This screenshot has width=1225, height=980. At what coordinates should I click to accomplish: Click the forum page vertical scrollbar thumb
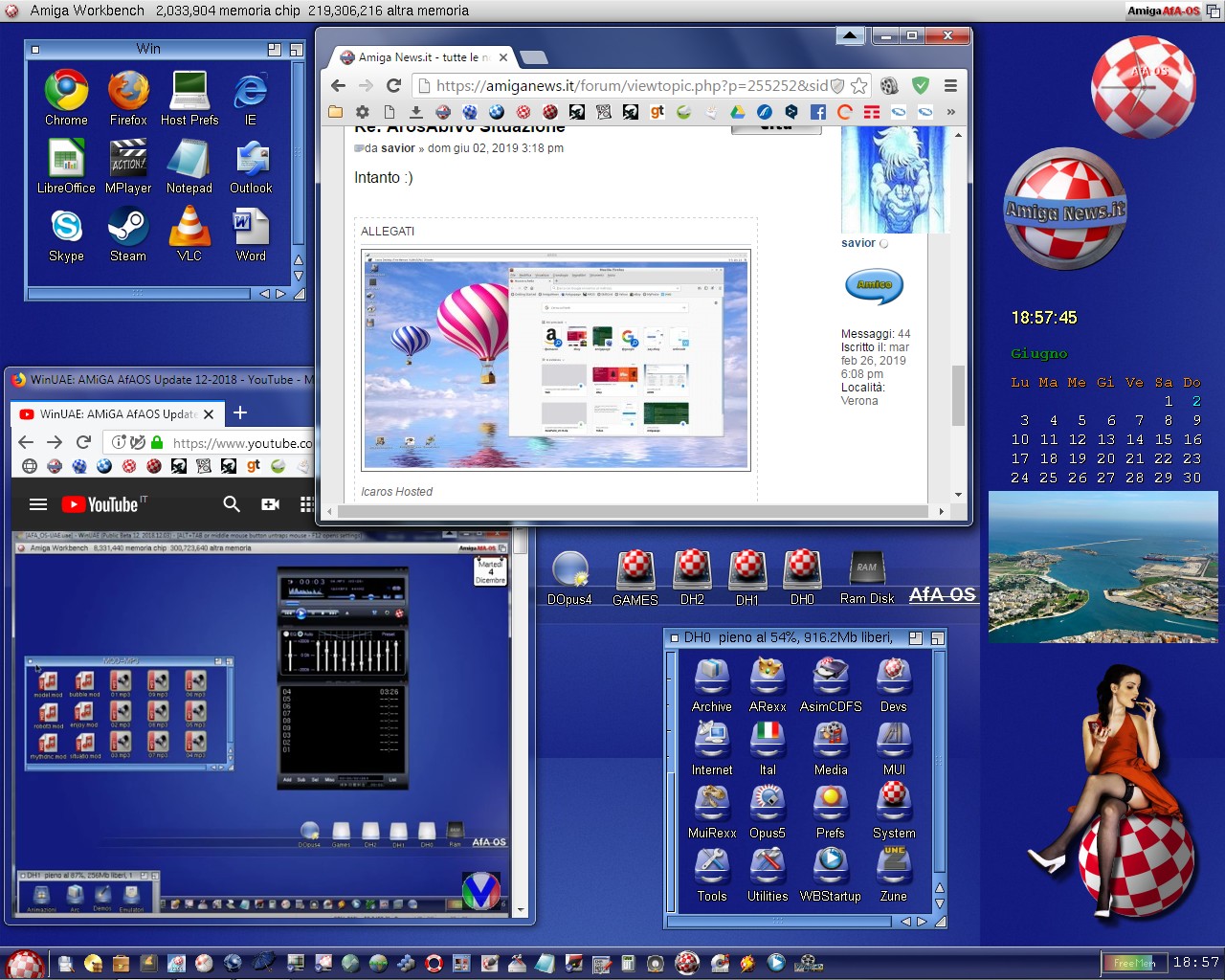(x=958, y=394)
